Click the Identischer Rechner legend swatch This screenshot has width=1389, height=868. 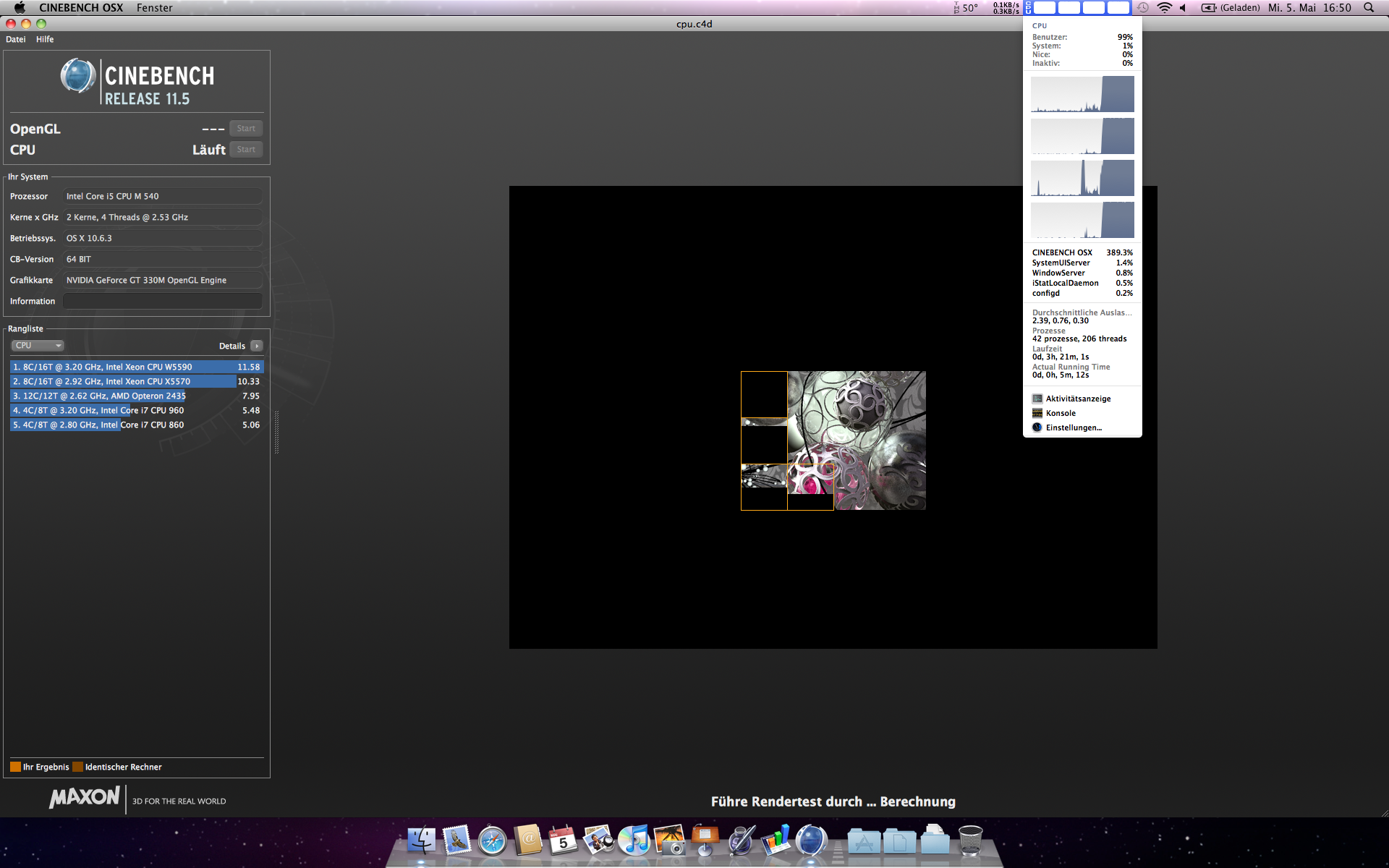click(77, 767)
